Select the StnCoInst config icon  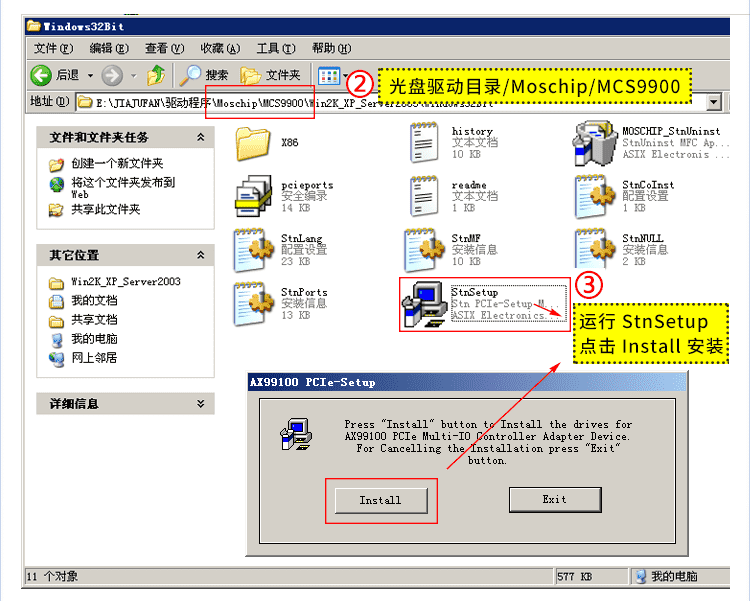(595, 196)
